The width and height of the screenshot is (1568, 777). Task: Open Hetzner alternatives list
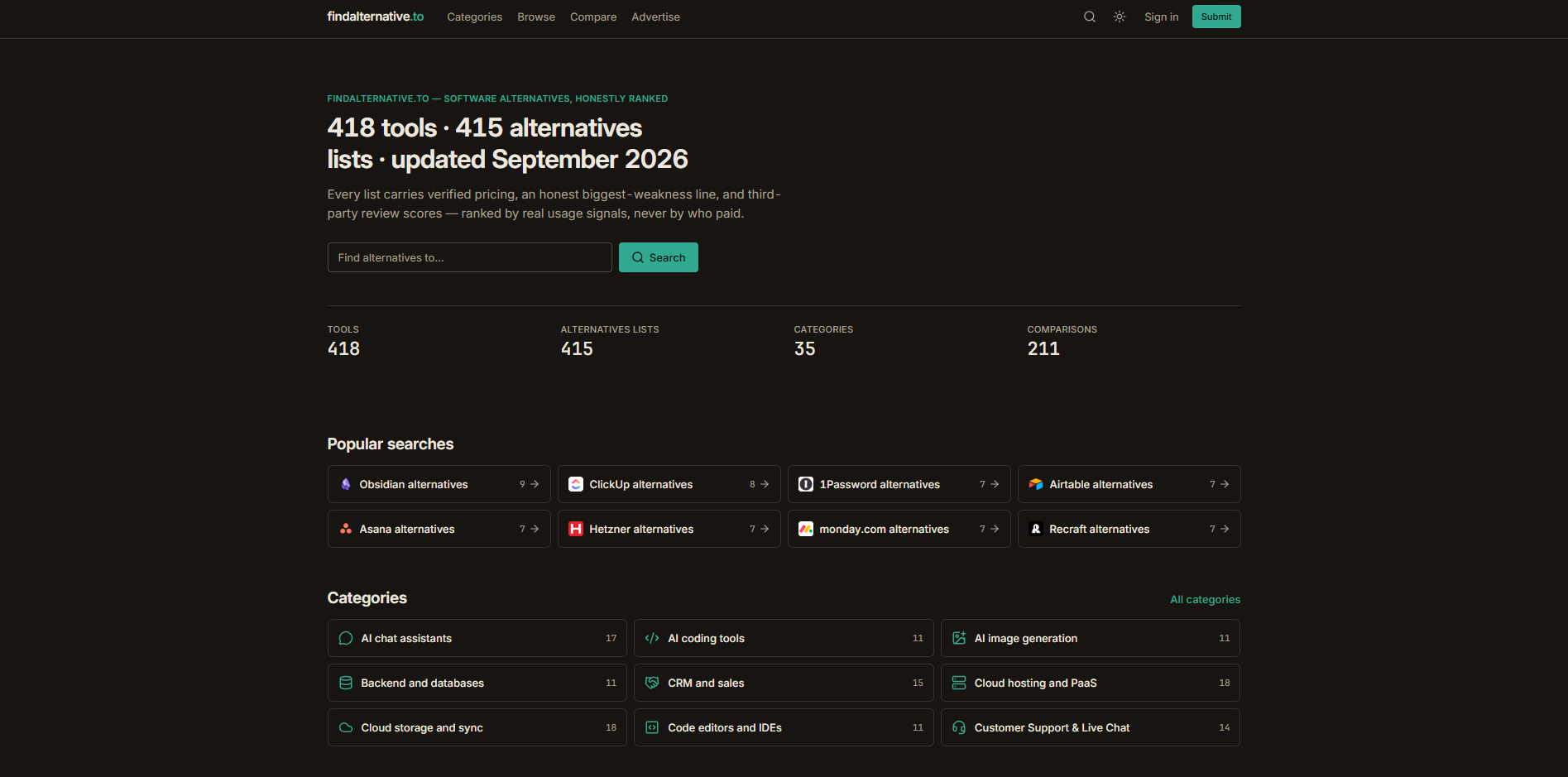pos(669,529)
